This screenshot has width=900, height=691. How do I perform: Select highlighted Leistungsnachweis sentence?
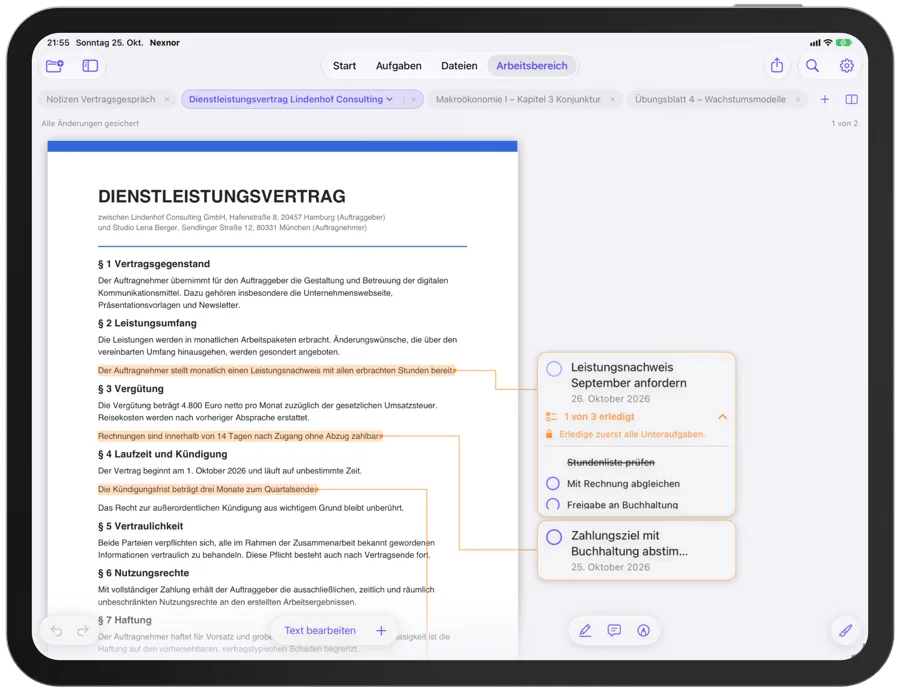tap(277, 371)
